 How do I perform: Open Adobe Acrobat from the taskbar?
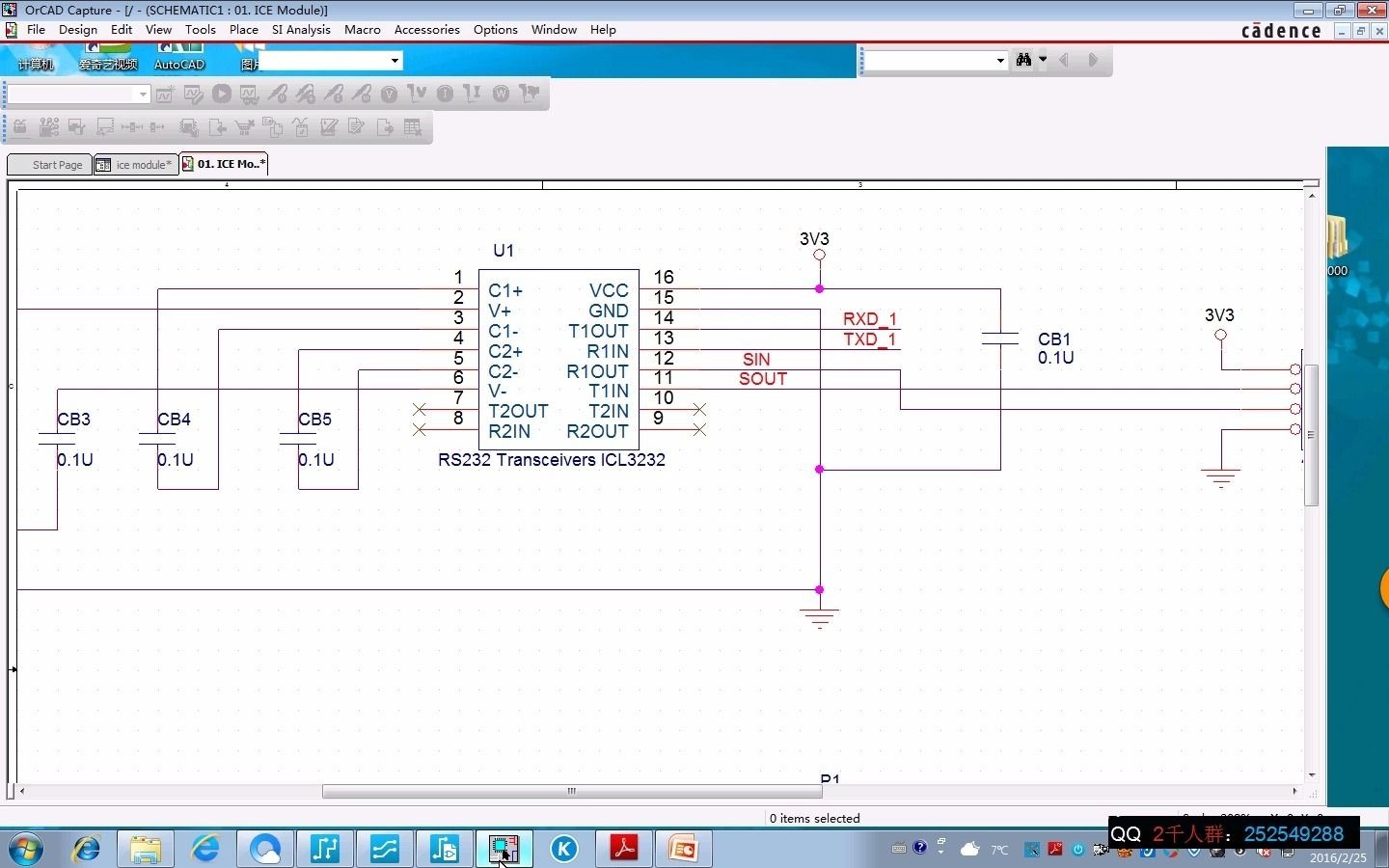click(x=624, y=849)
